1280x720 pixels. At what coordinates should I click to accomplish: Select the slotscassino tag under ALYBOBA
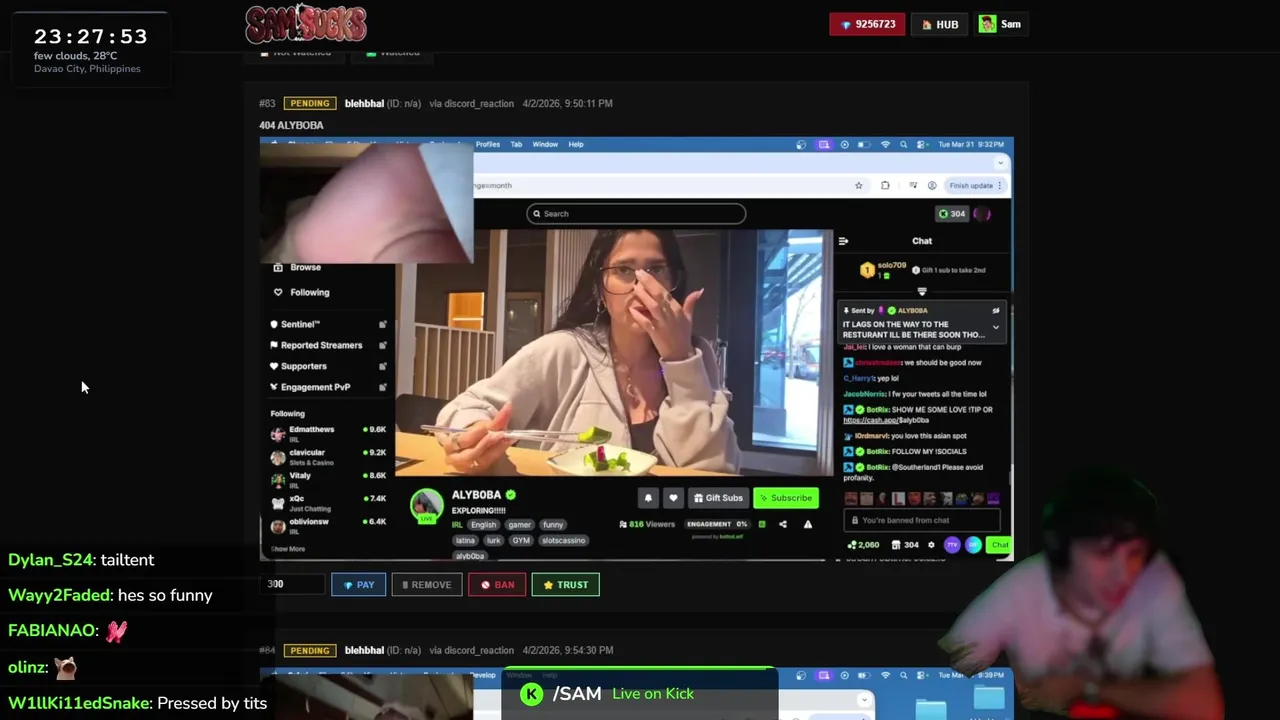[564, 540]
